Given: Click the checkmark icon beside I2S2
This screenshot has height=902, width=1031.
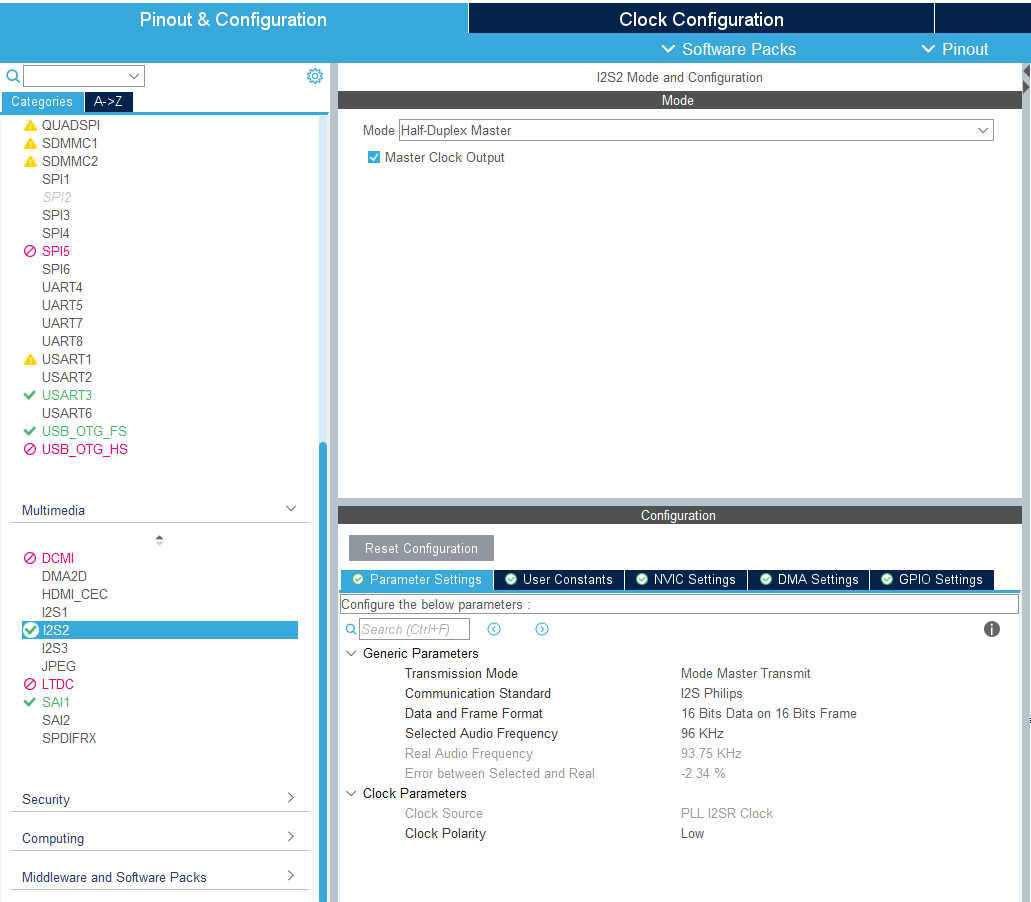Looking at the screenshot, I should click(31, 630).
